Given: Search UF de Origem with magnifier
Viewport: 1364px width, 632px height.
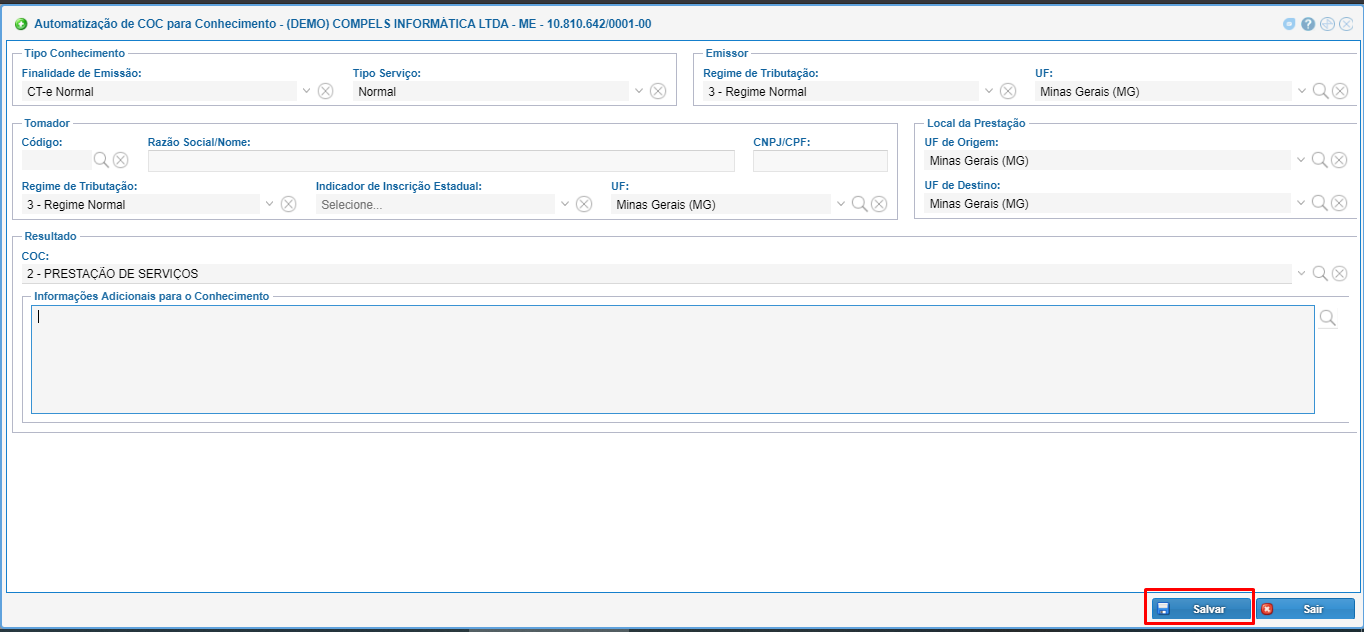Looking at the screenshot, I should [1320, 160].
